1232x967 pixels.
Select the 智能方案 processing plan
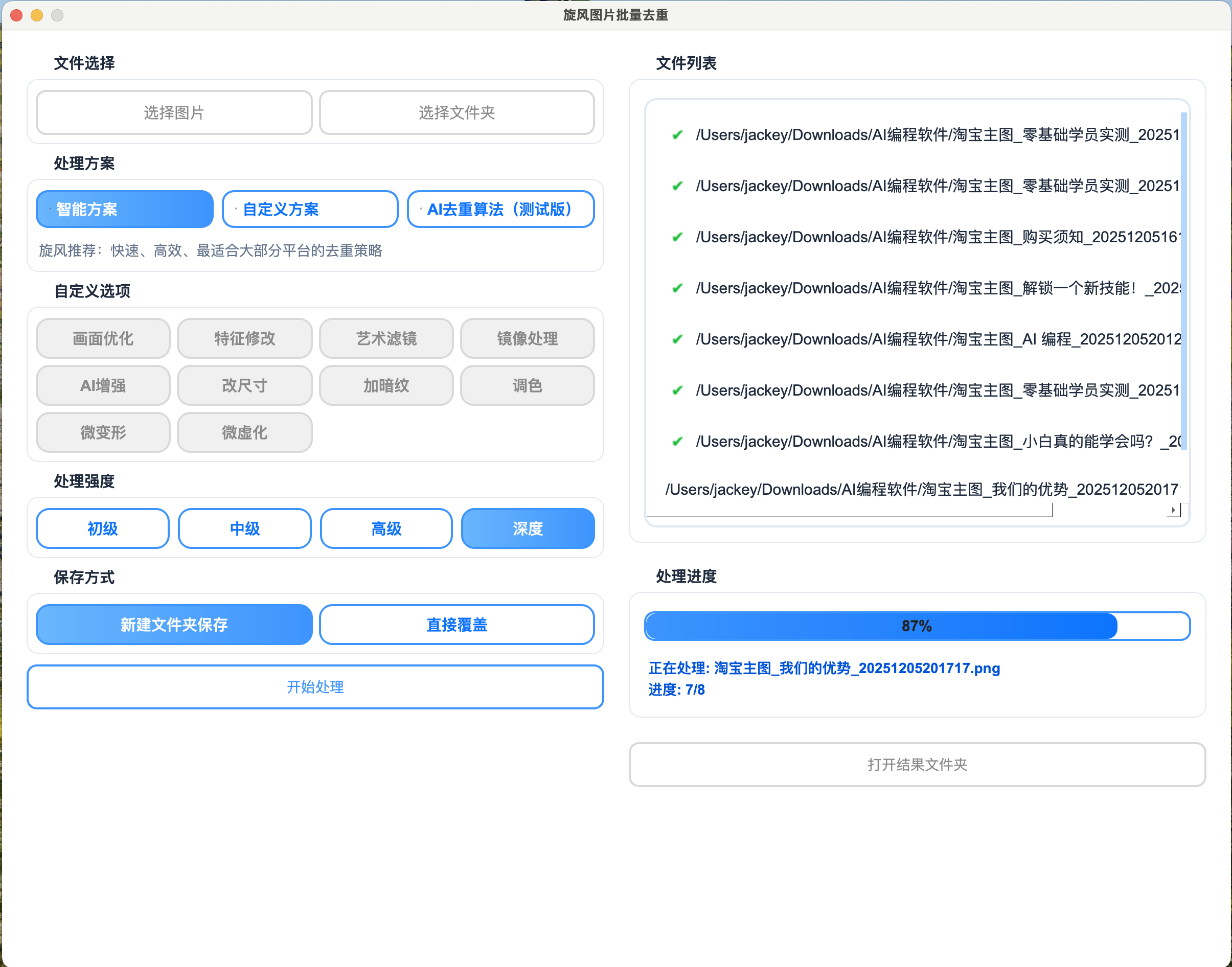(125, 210)
